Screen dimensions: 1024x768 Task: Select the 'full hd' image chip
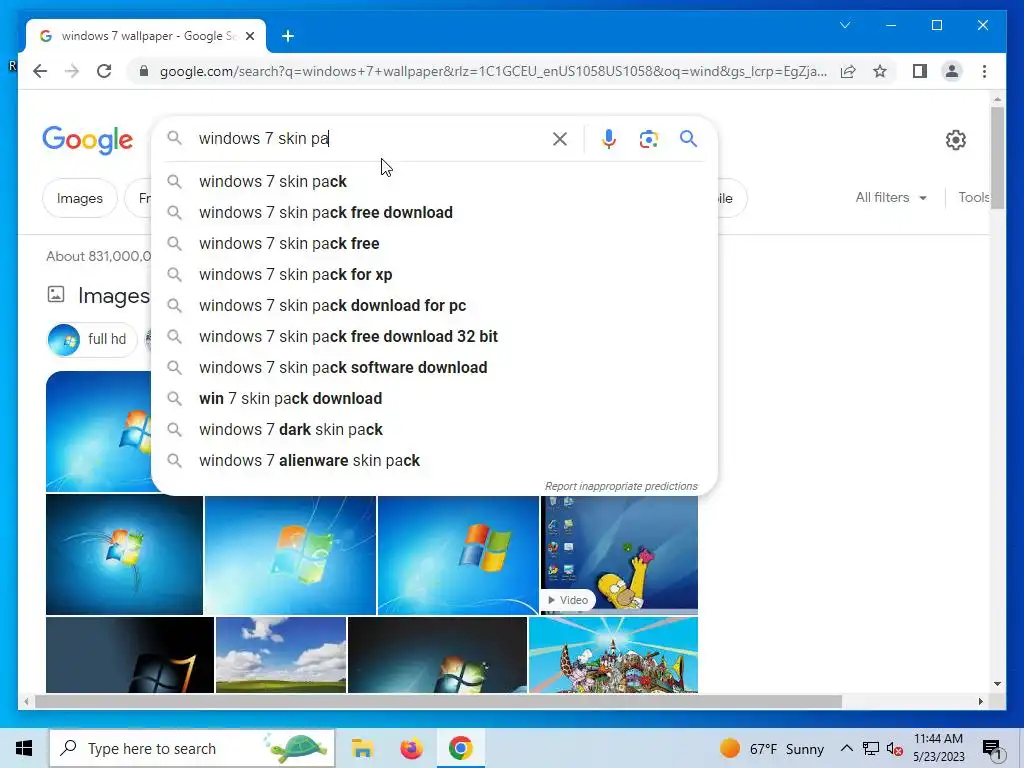pos(92,340)
